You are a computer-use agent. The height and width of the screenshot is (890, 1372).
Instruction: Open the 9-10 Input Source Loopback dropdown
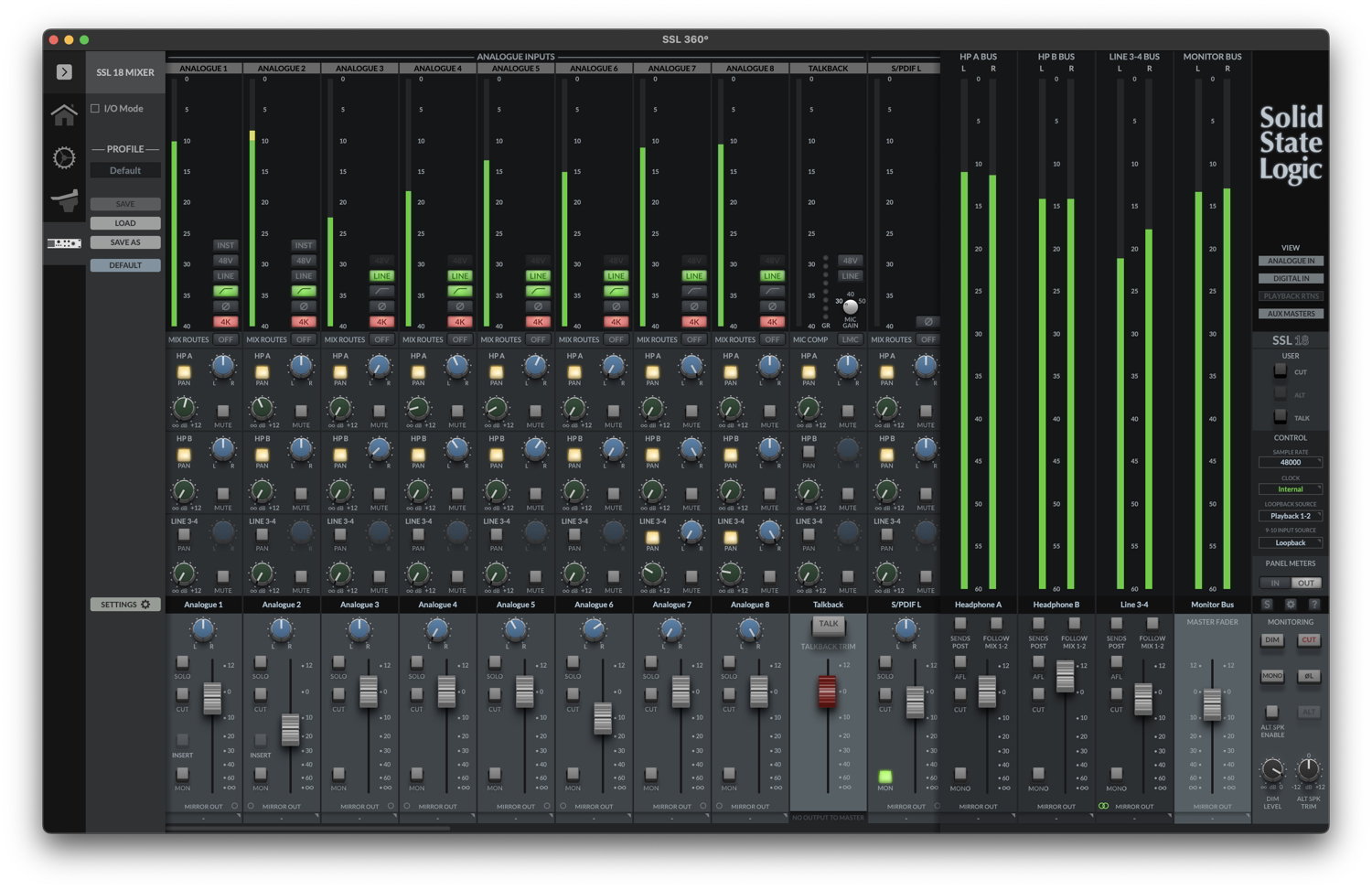click(x=1291, y=542)
